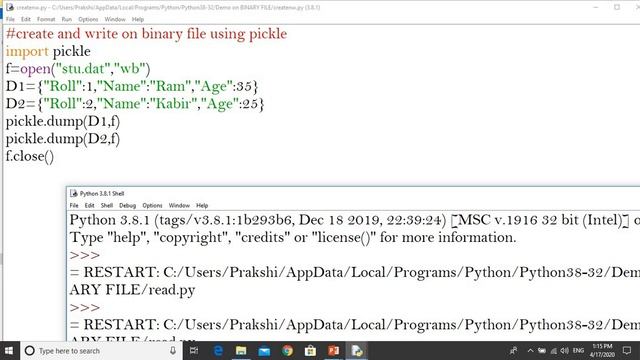
Task: Open Task View from the taskbar
Action: pos(194,351)
